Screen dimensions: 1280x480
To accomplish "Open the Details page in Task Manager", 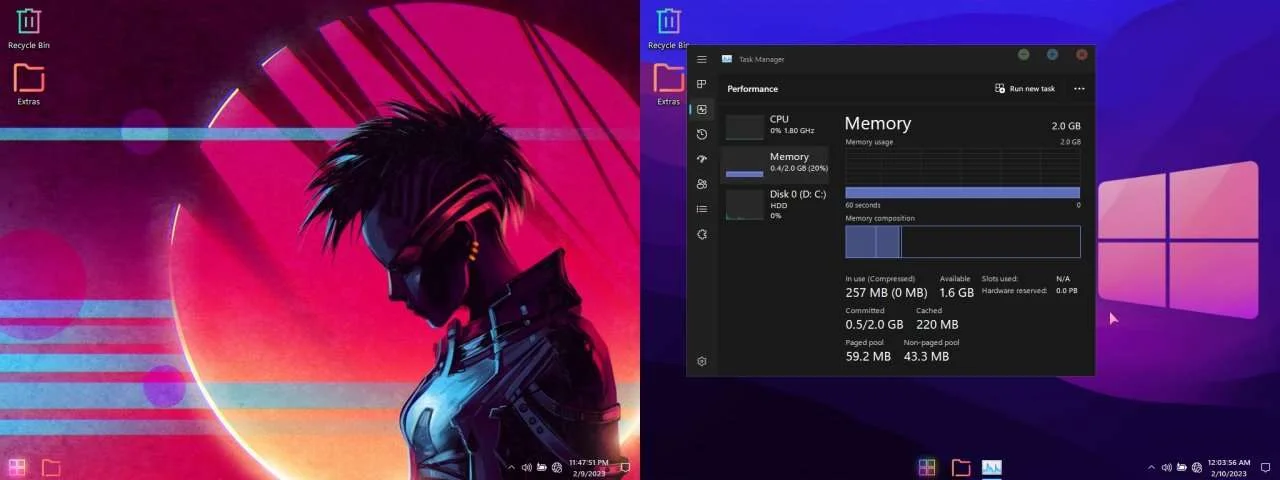I will (x=702, y=209).
